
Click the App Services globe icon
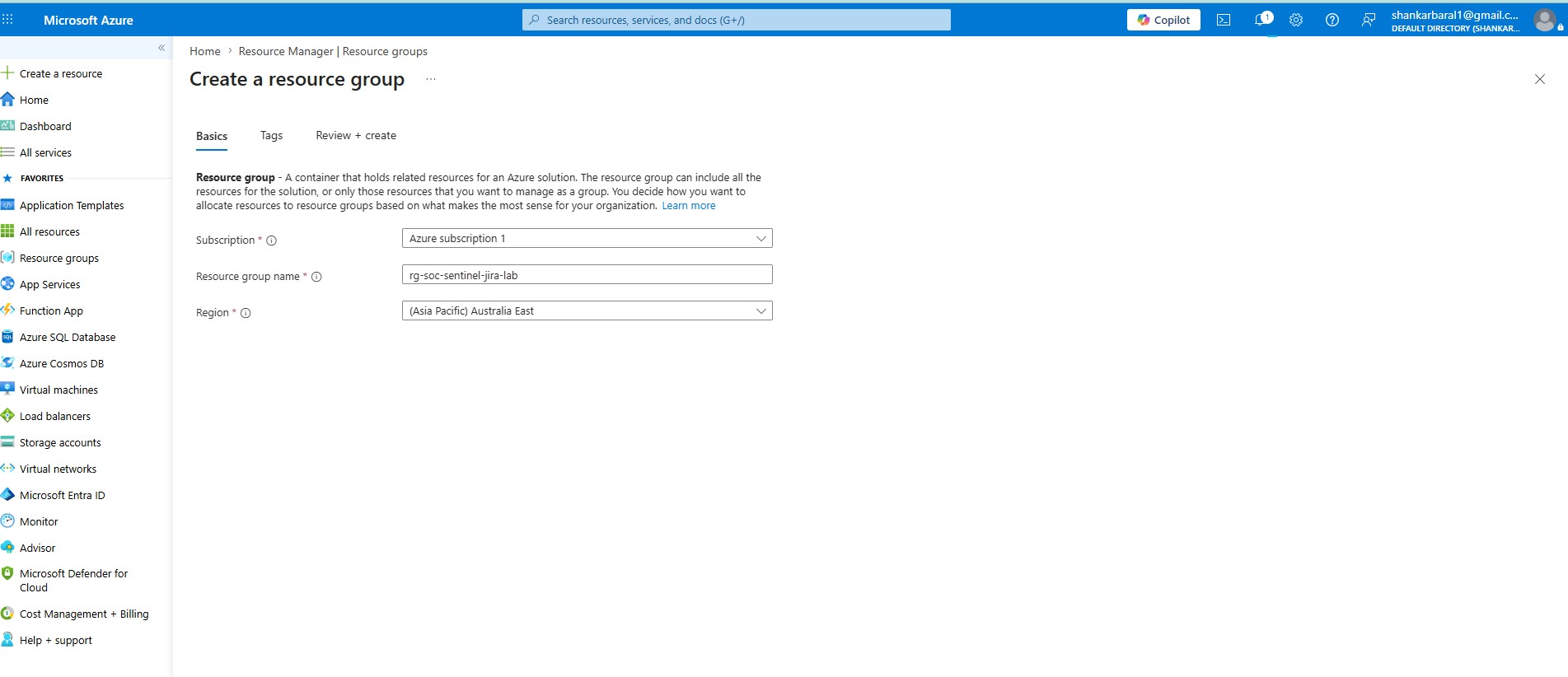tap(7, 284)
